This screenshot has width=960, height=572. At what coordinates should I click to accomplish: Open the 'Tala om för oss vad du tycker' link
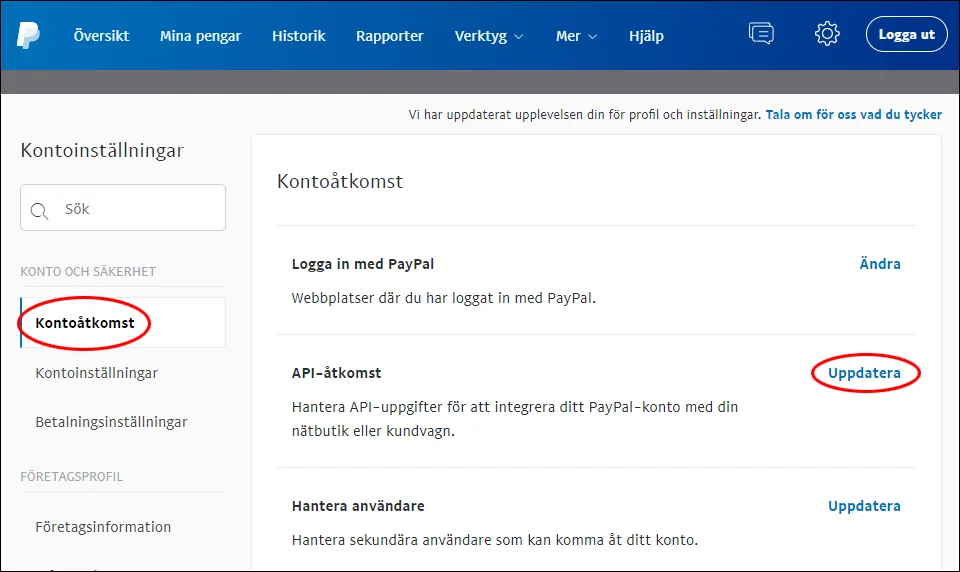[853, 115]
